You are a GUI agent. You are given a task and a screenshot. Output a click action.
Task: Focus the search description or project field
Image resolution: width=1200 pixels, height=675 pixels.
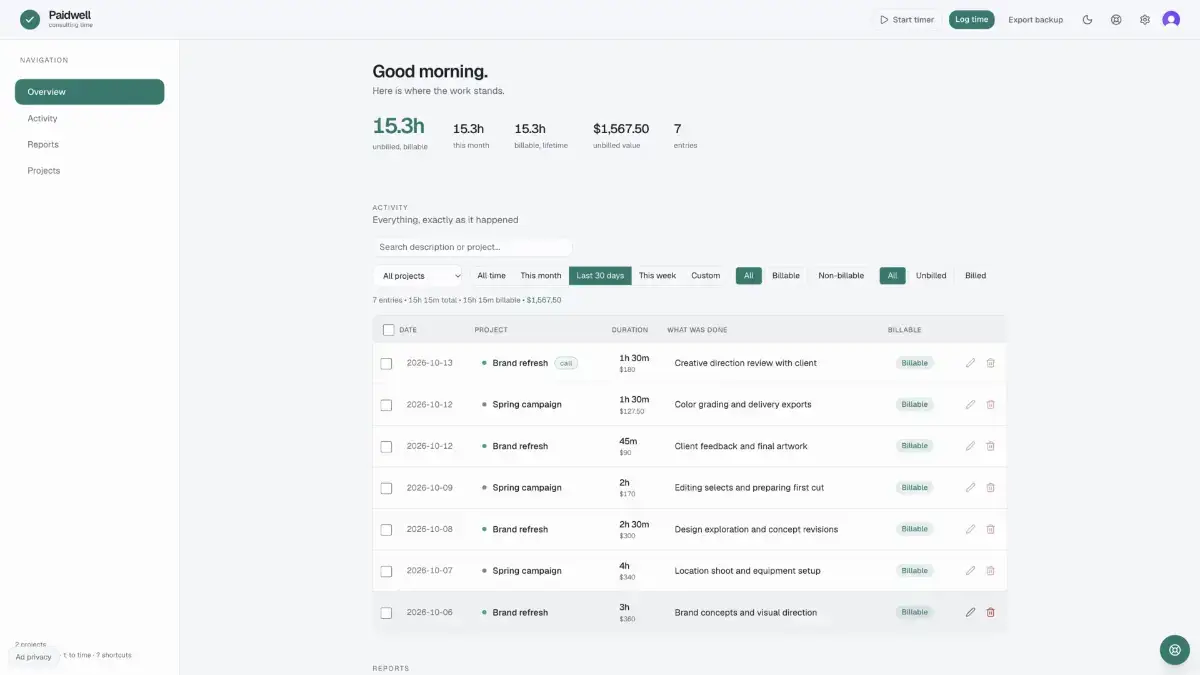click(472, 247)
